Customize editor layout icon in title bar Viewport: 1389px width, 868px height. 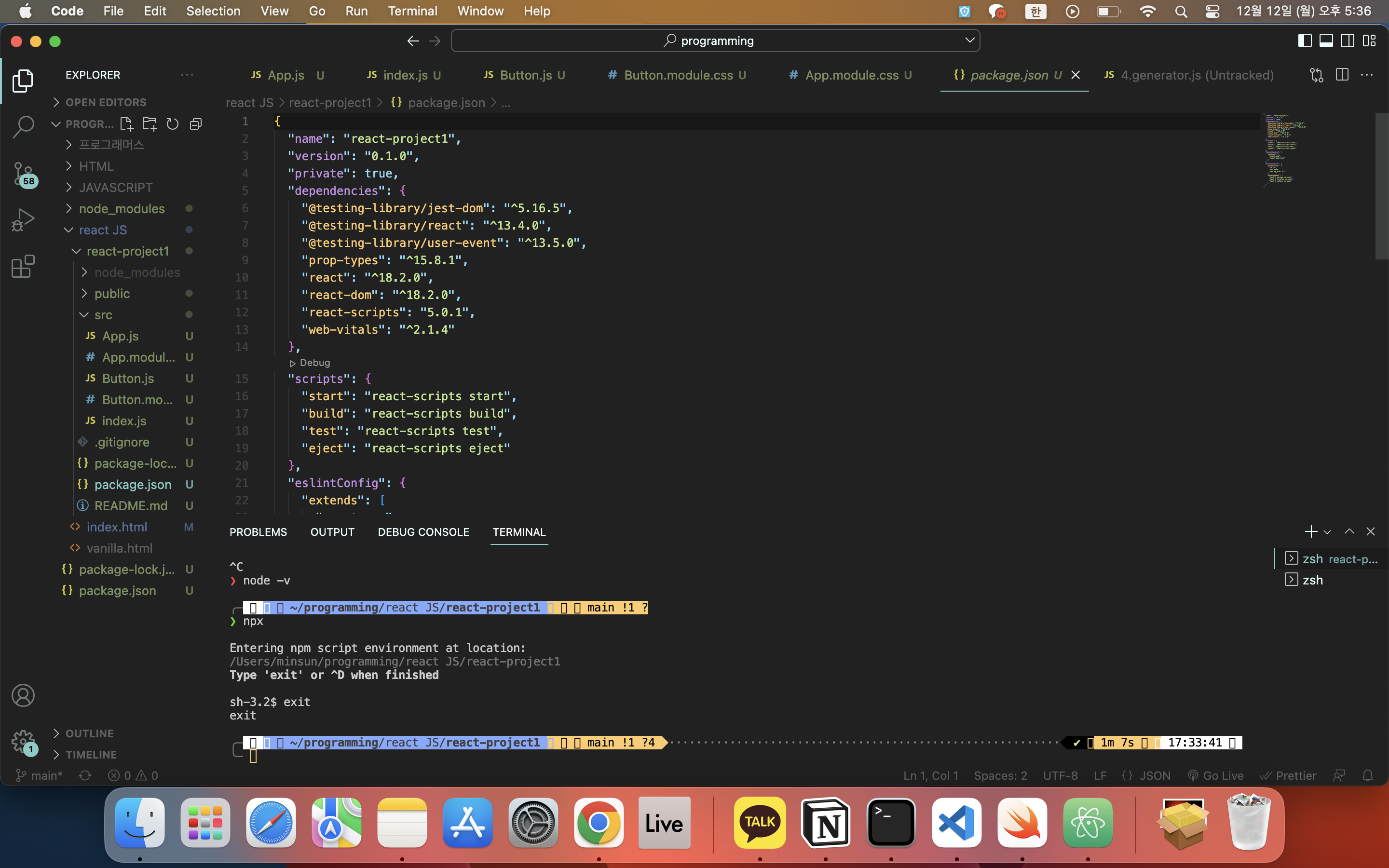pyautogui.click(x=1370, y=41)
